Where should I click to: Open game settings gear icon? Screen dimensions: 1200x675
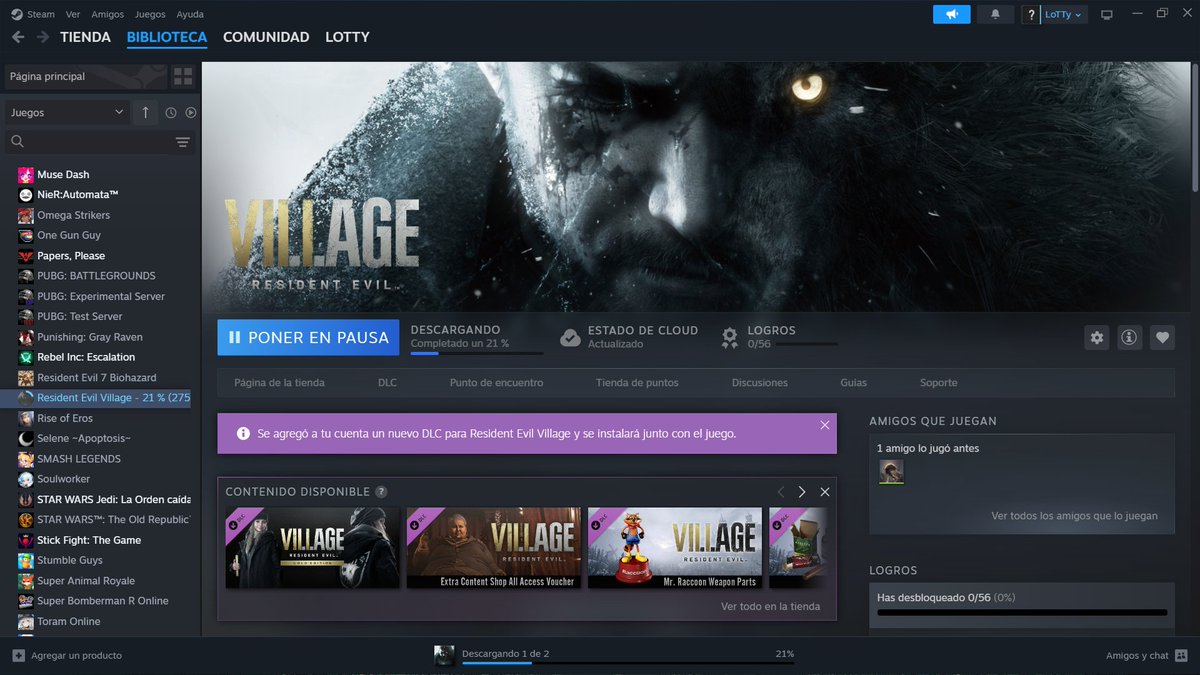[x=1097, y=338]
